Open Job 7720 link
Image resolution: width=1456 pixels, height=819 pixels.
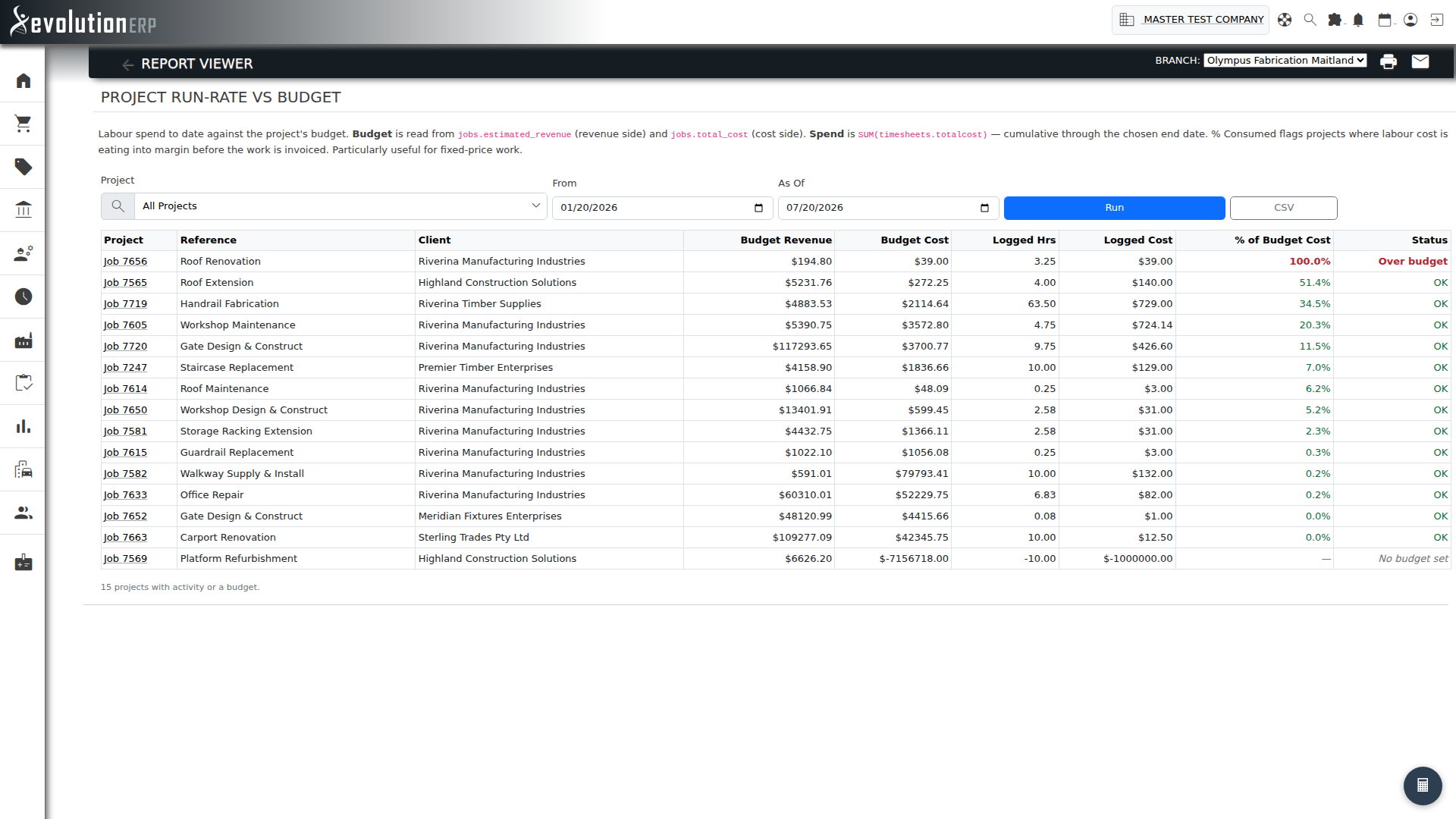tap(125, 347)
